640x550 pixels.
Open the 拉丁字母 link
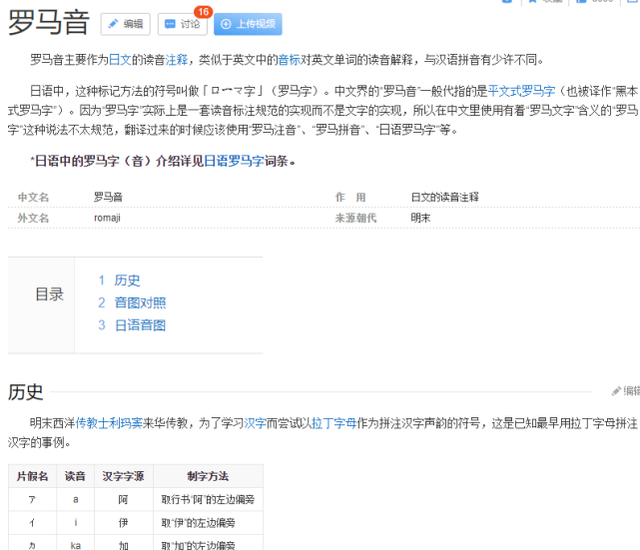(x=334, y=423)
